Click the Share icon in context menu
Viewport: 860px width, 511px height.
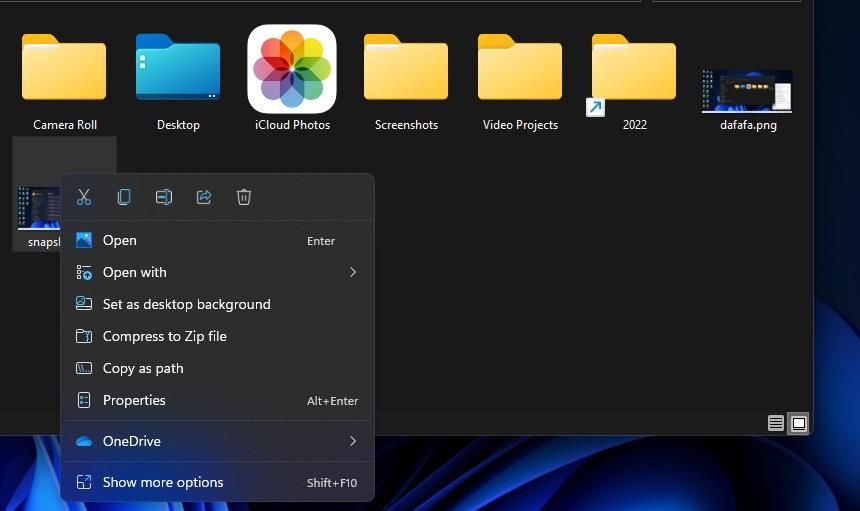204,197
